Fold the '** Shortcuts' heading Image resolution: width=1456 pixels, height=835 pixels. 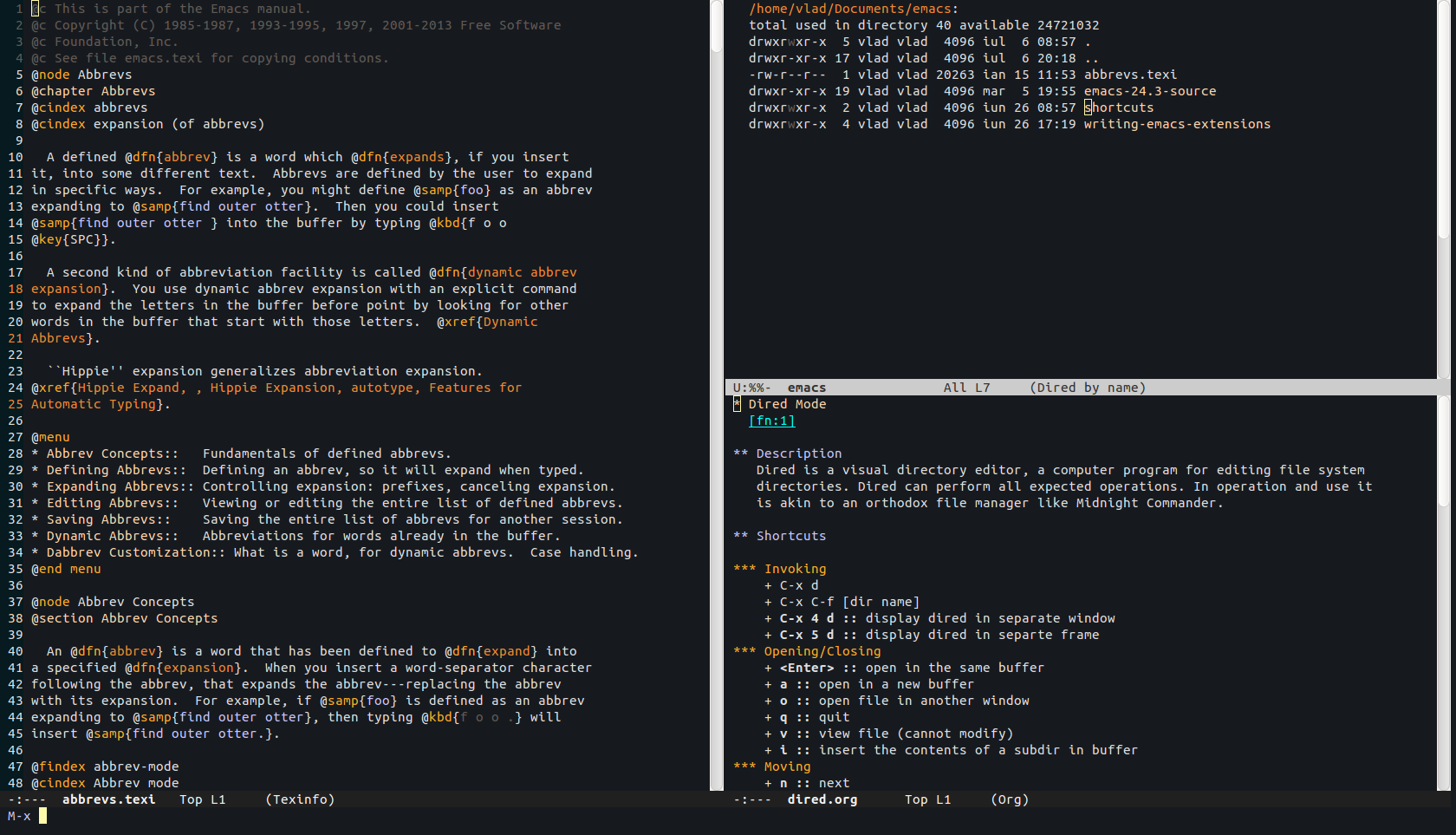point(780,536)
